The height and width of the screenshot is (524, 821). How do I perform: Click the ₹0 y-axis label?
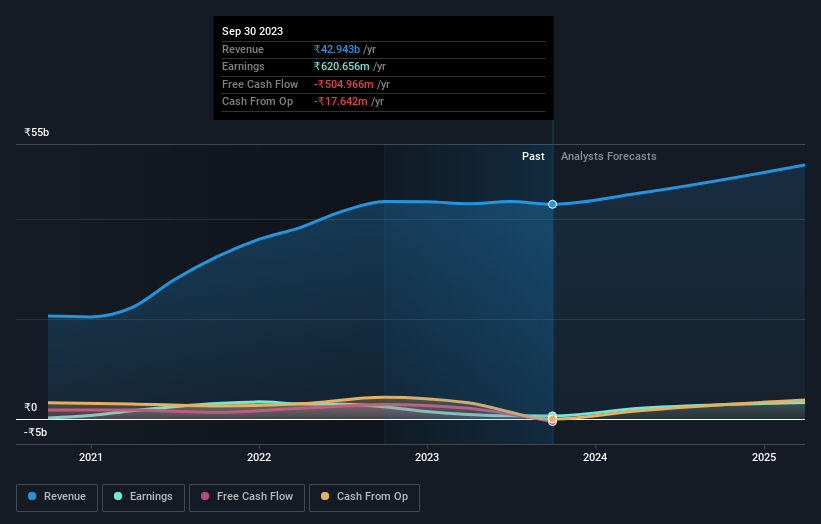pyautogui.click(x=31, y=407)
